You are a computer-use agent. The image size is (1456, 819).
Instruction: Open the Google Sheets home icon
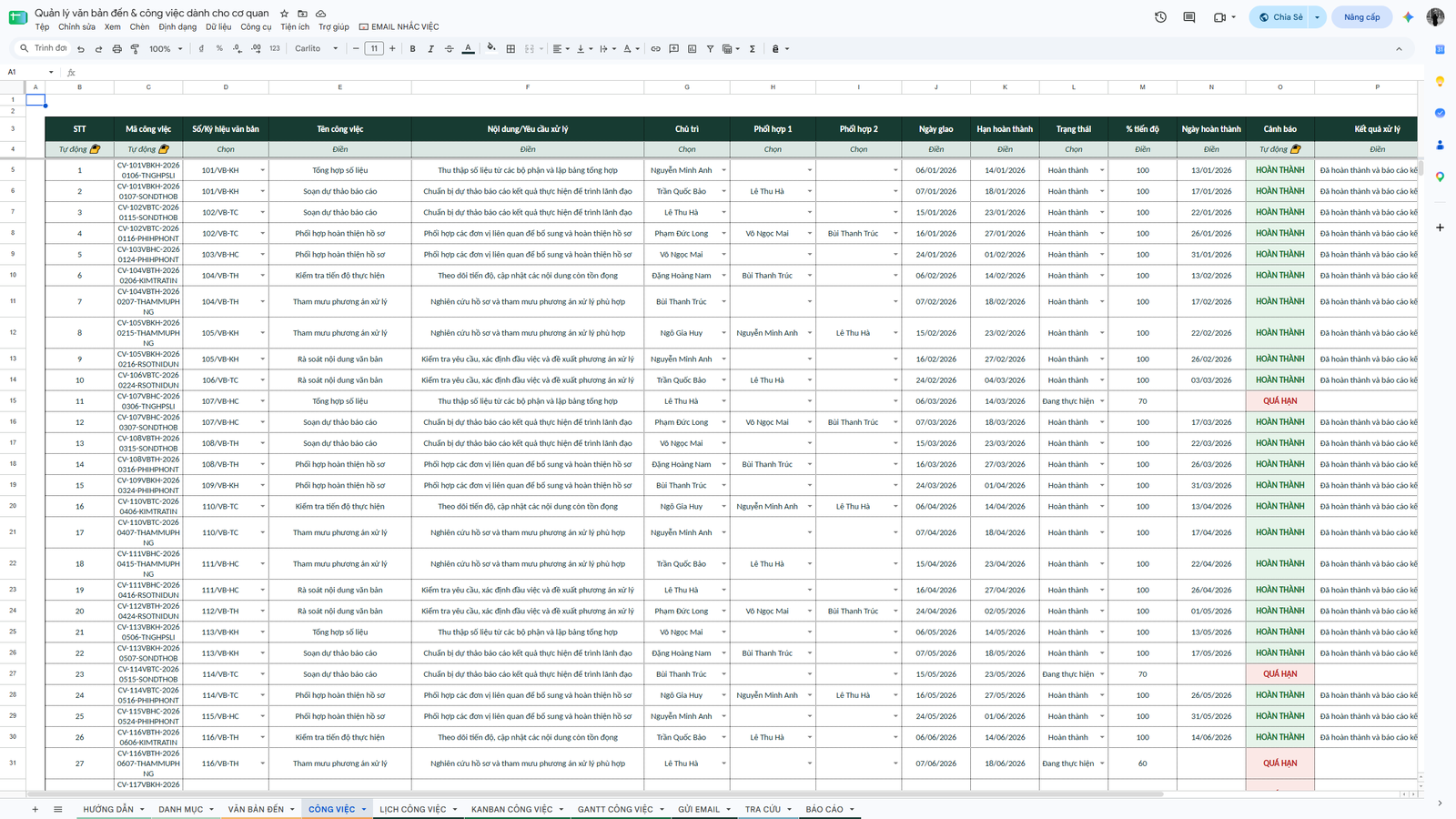pos(17,17)
